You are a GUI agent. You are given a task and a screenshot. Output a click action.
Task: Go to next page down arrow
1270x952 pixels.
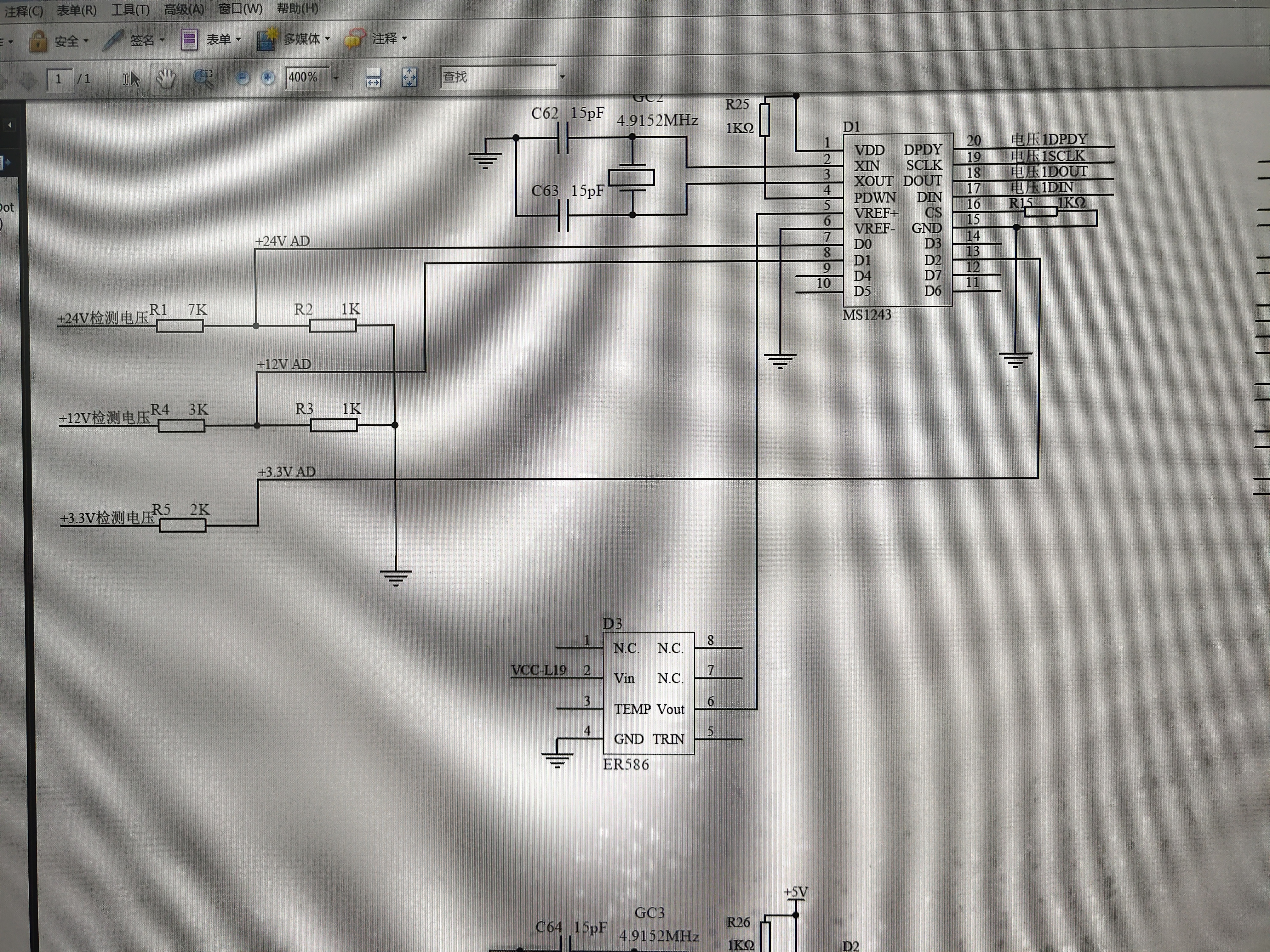27,81
